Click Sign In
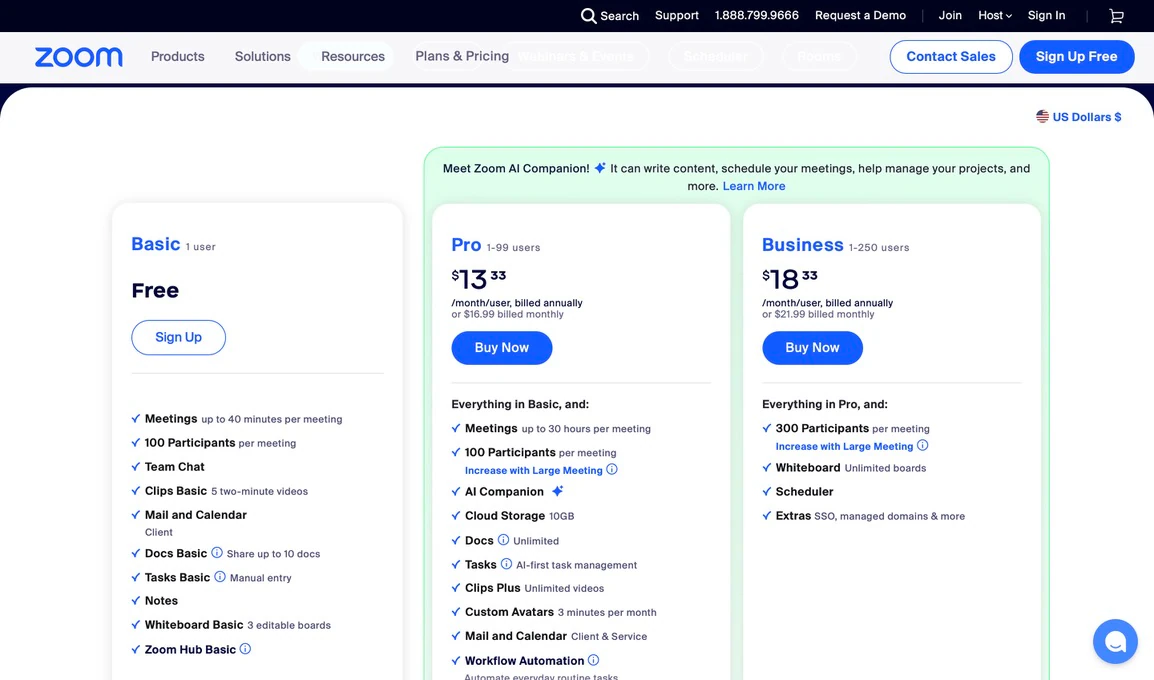 click(1047, 15)
